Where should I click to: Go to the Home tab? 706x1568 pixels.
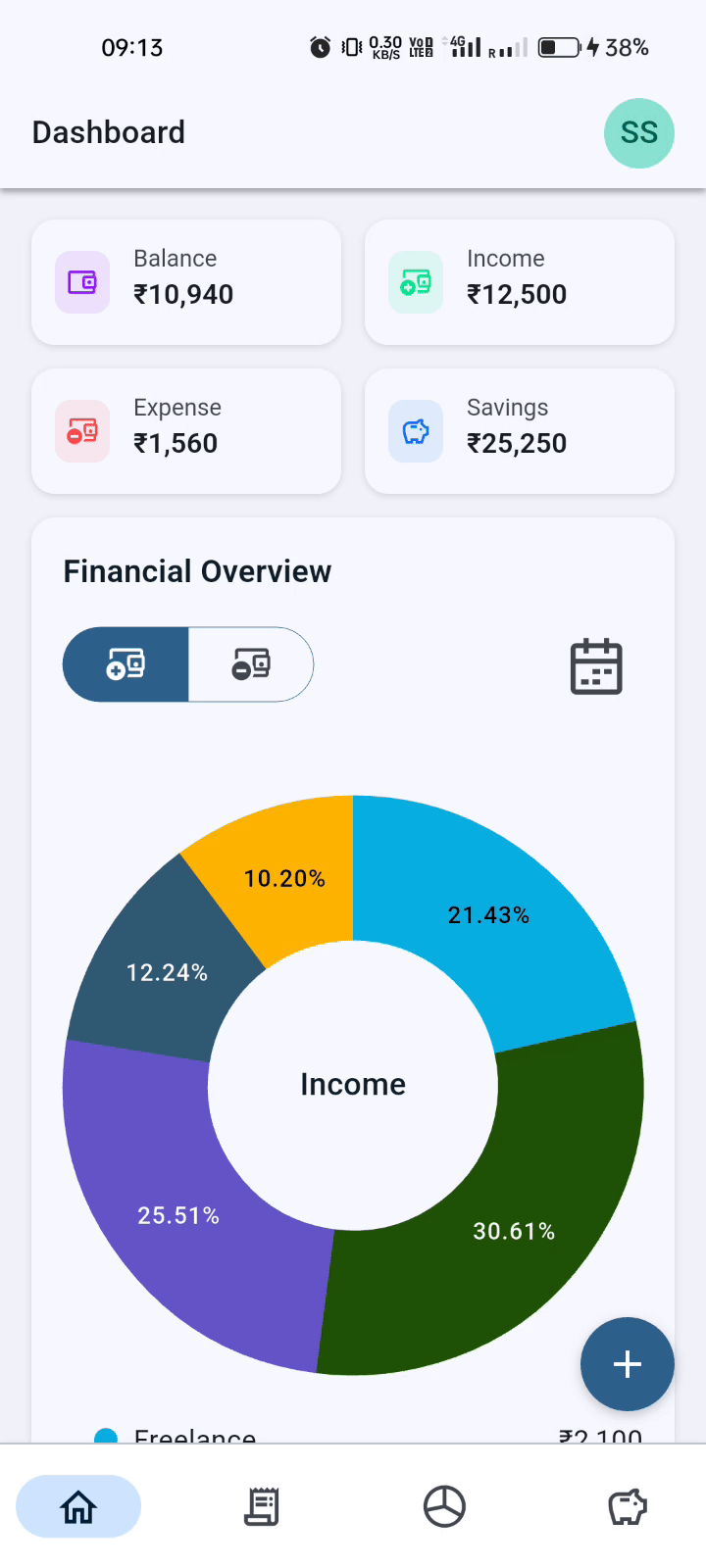[x=78, y=1506]
